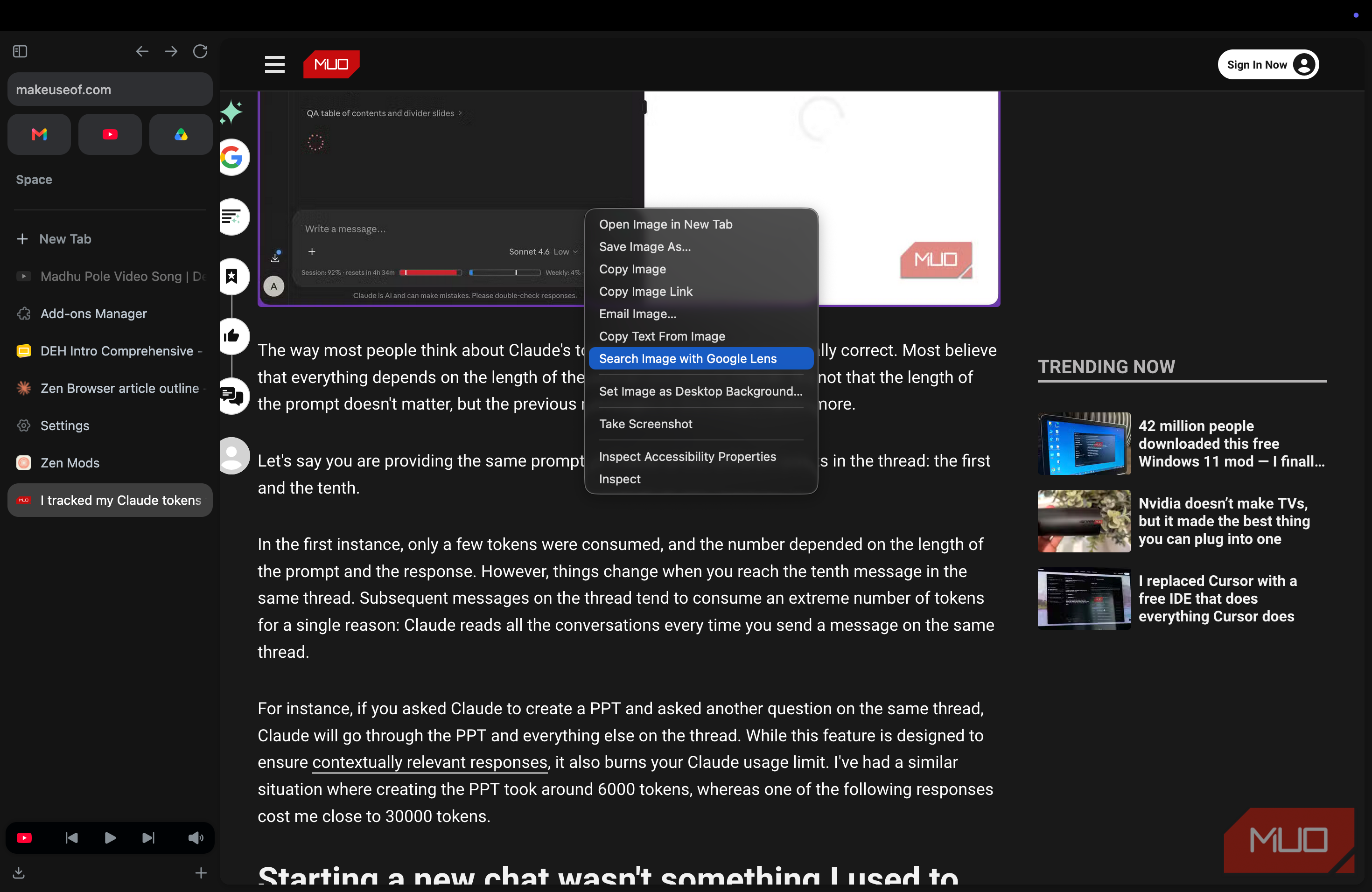Skip to next track in media bar
Screen dimensions: 1372x892
click(148, 838)
